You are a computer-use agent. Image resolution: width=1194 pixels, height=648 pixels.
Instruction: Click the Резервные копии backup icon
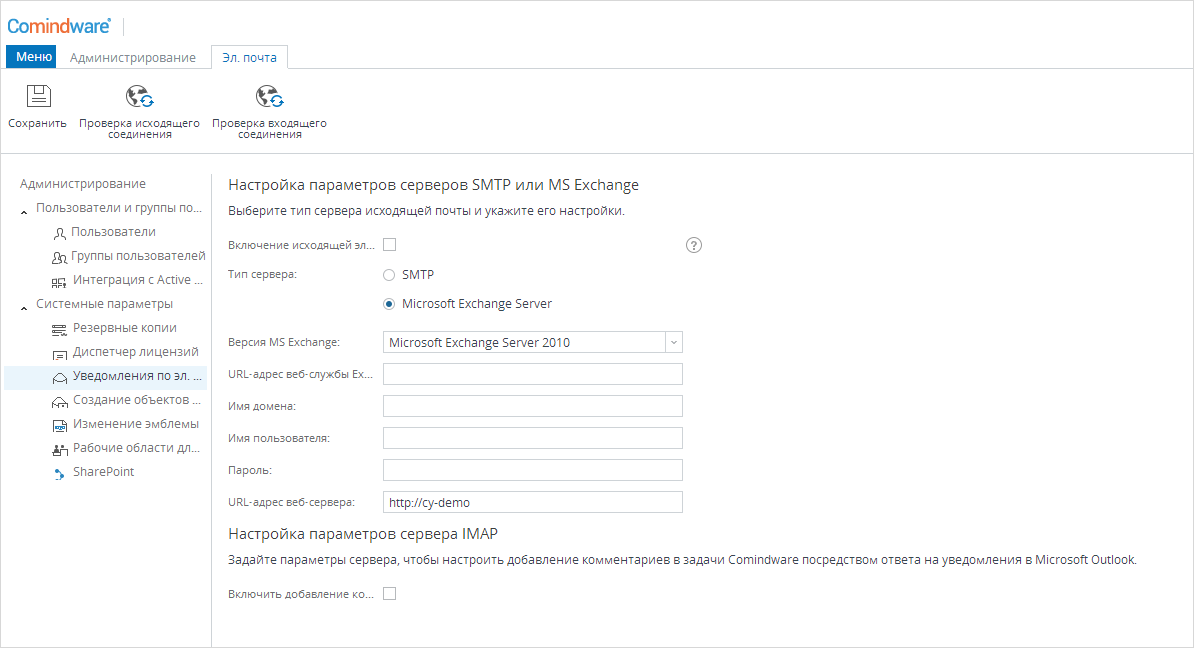[x=59, y=330]
